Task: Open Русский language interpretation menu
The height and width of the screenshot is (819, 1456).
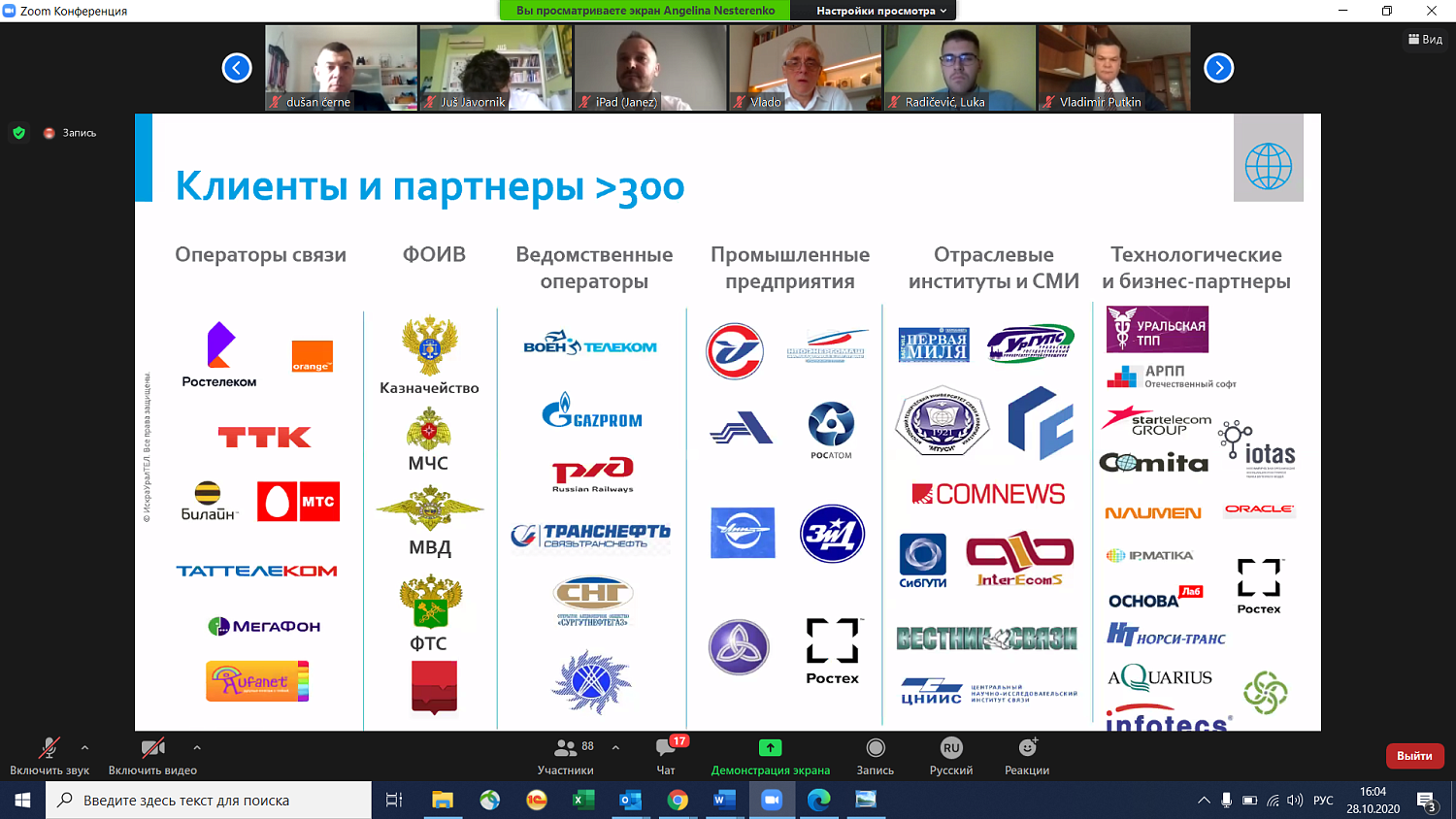Action: 951,756
